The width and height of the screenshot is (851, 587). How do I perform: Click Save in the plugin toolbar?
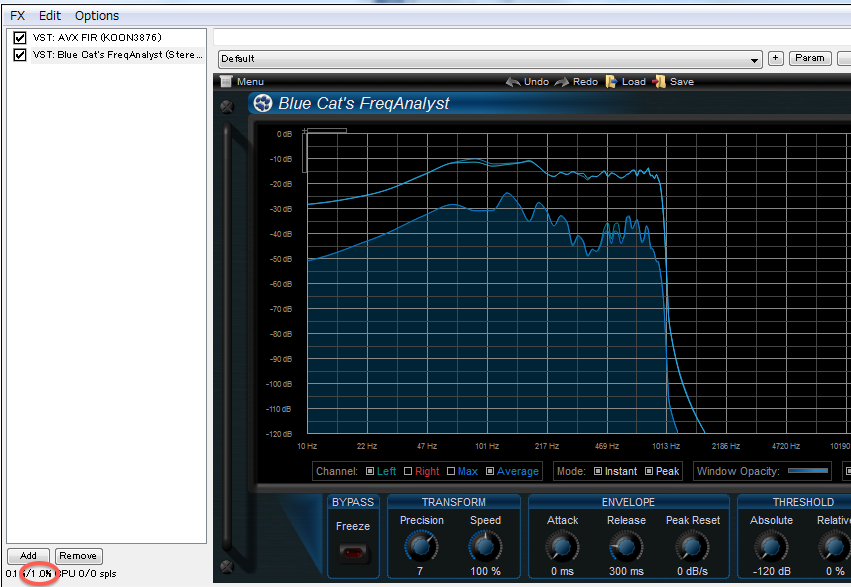point(682,81)
